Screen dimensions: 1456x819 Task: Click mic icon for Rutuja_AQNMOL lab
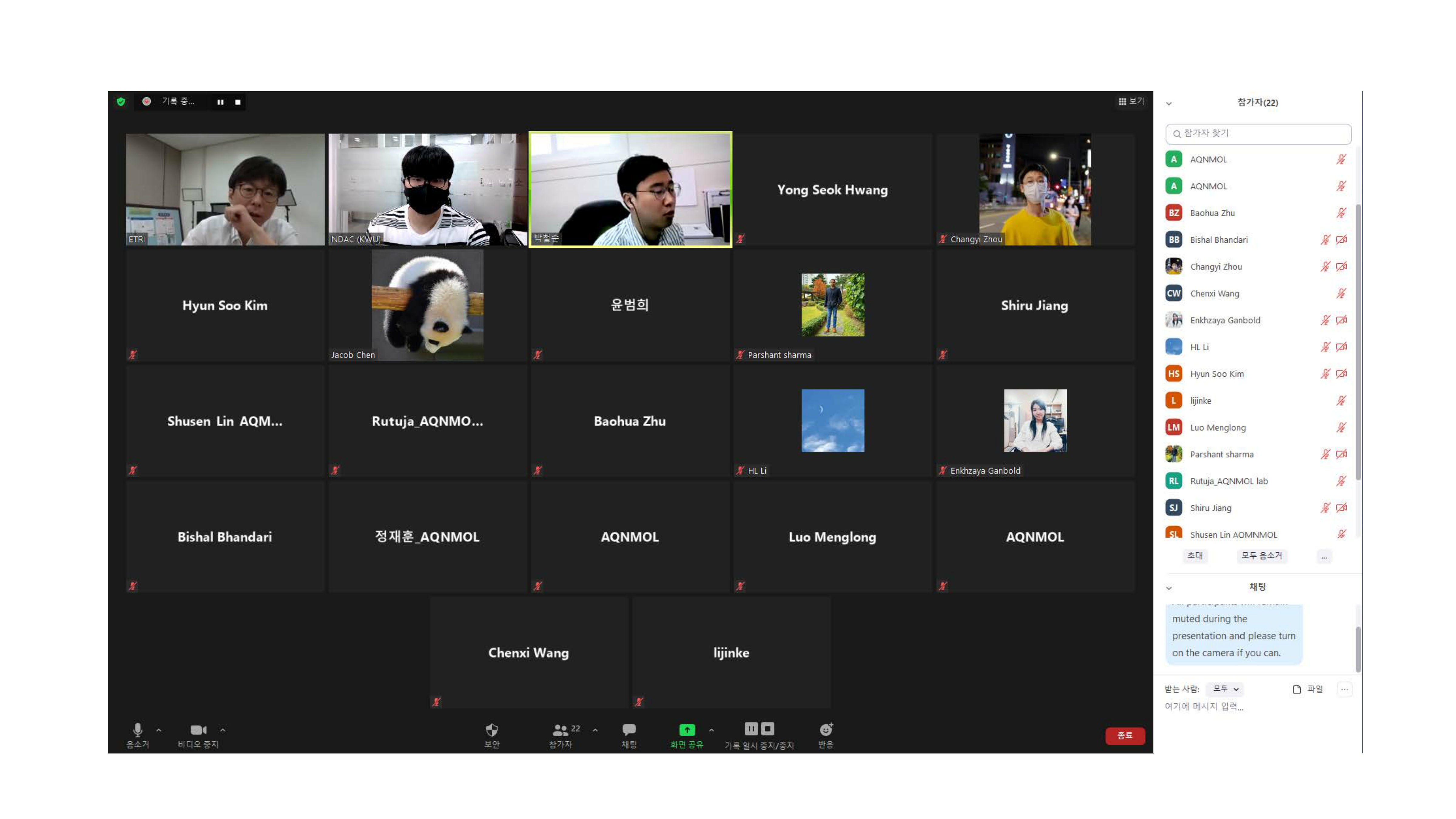(x=1341, y=481)
